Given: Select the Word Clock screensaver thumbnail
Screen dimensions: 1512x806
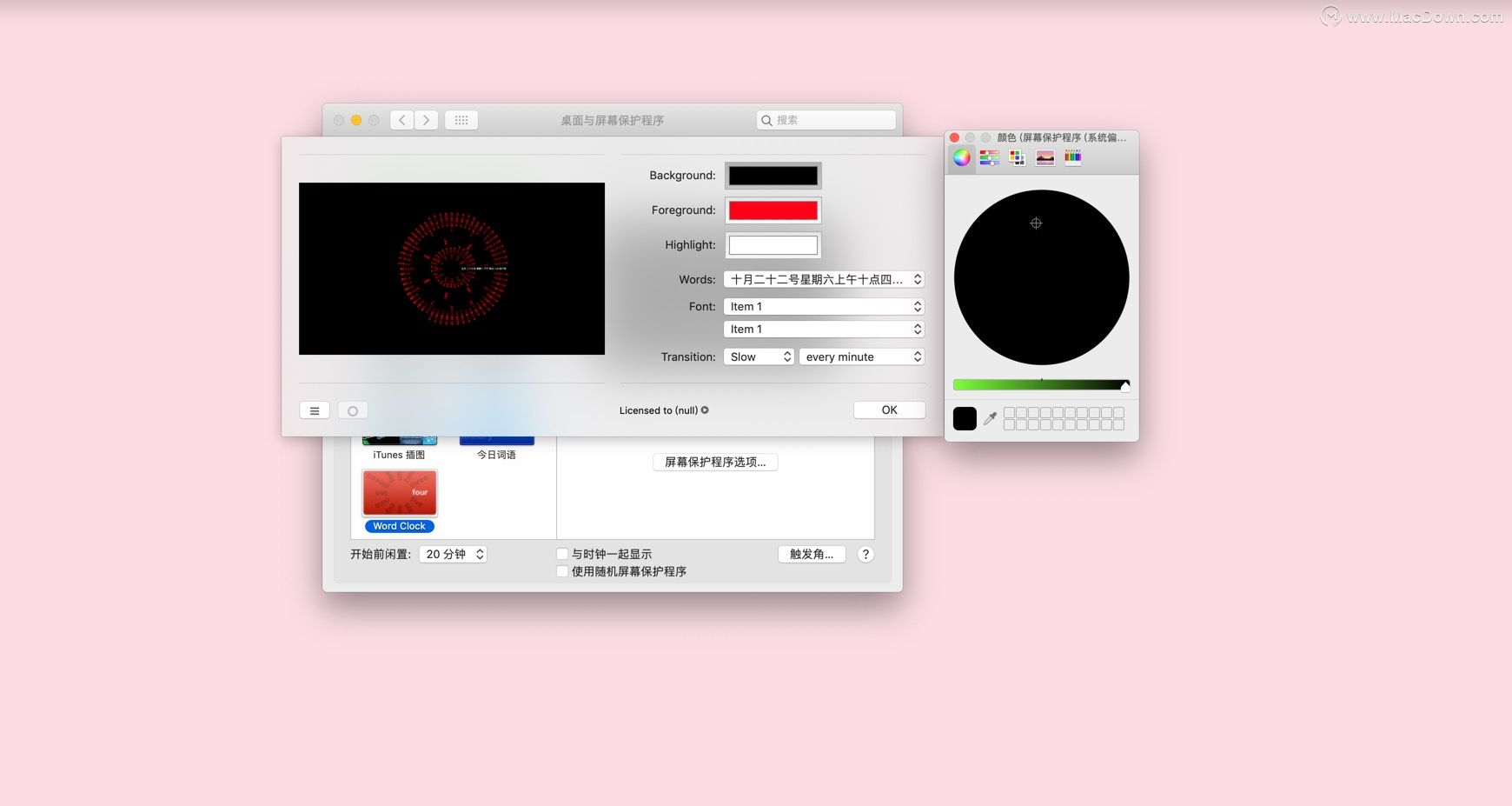Looking at the screenshot, I should coord(399,492).
